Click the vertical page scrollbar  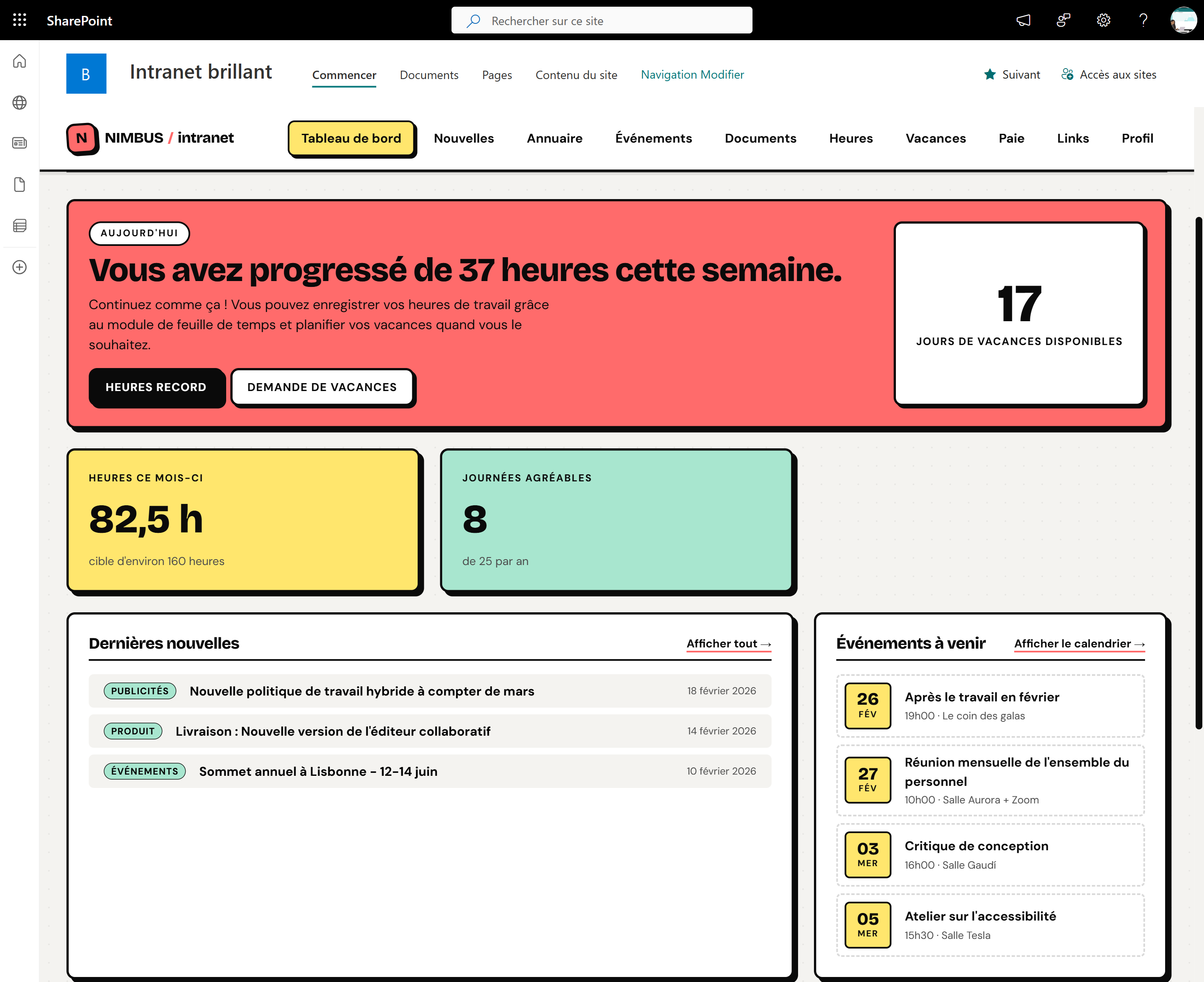[x=1199, y=473]
